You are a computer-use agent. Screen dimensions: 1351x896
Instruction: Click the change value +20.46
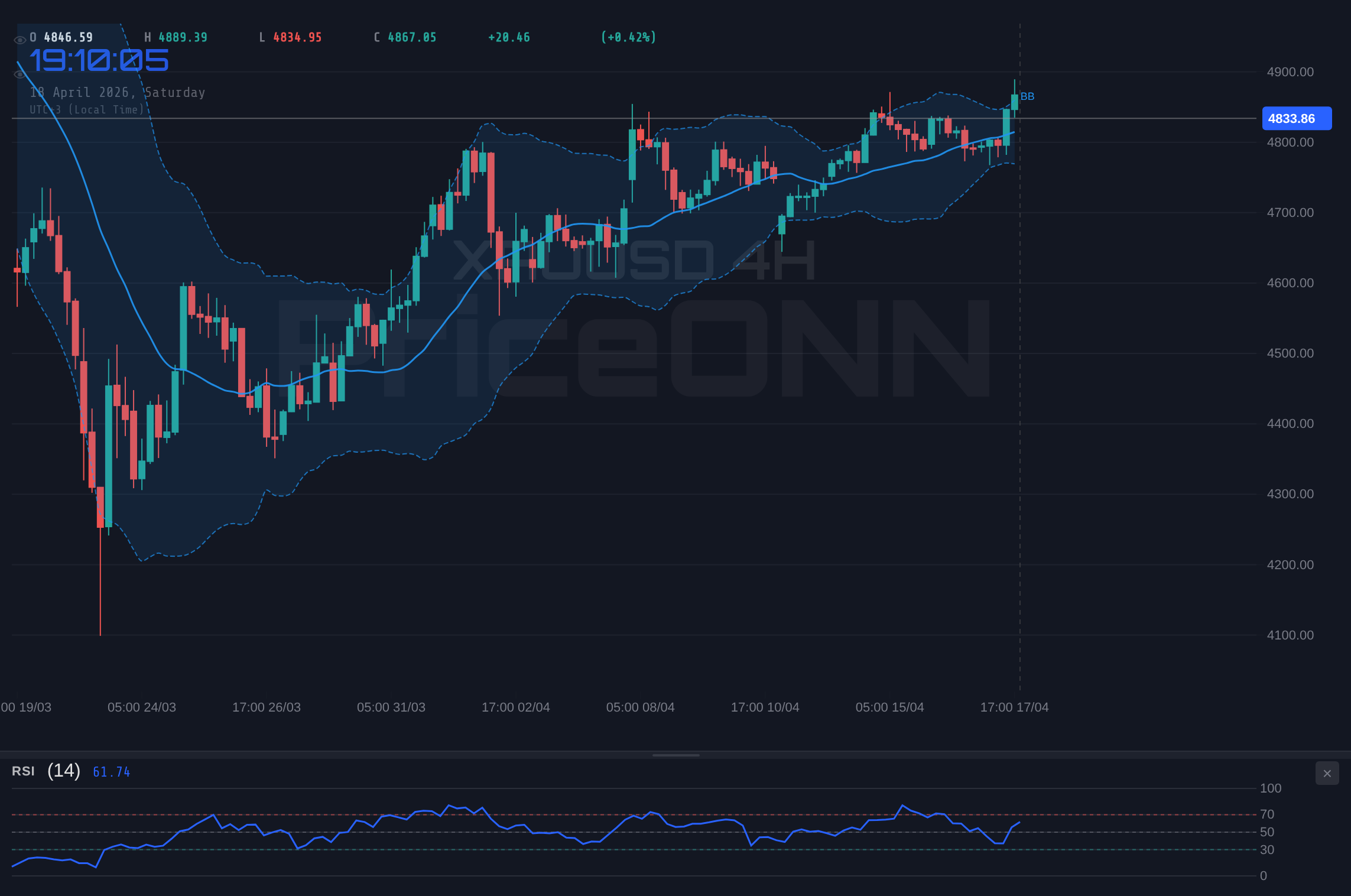tap(509, 37)
